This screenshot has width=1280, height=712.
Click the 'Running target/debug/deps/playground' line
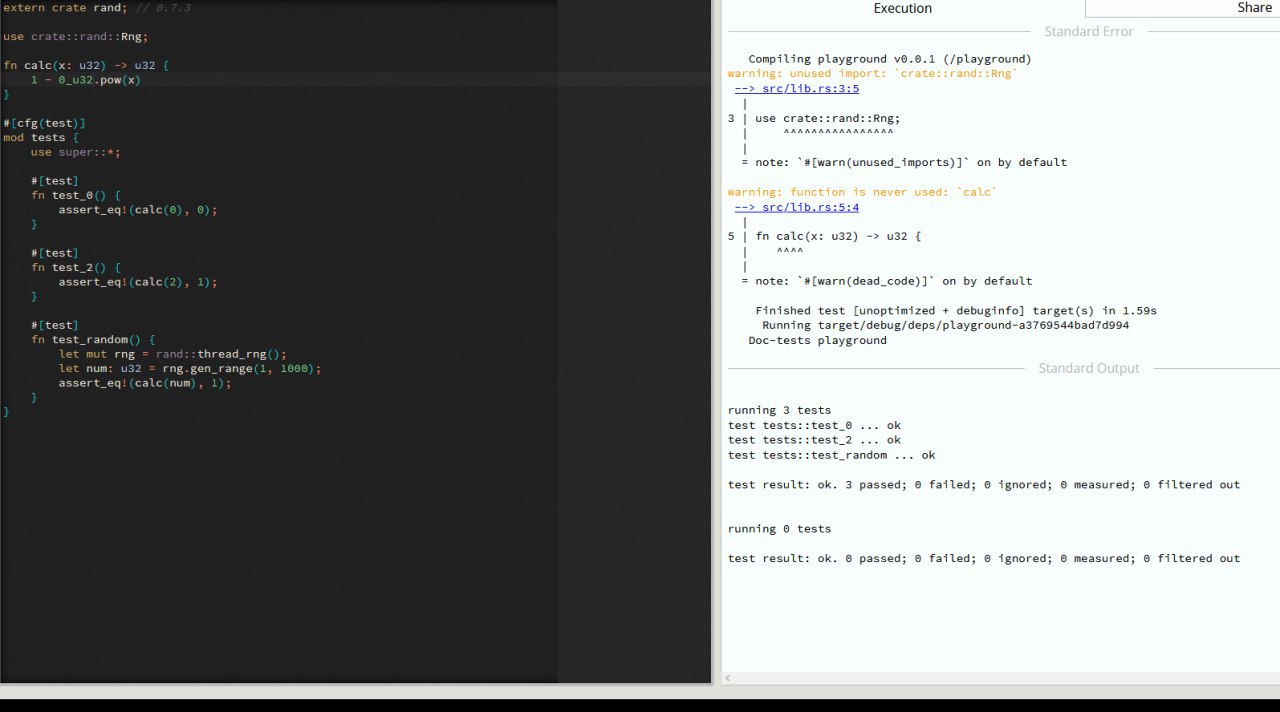946,325
